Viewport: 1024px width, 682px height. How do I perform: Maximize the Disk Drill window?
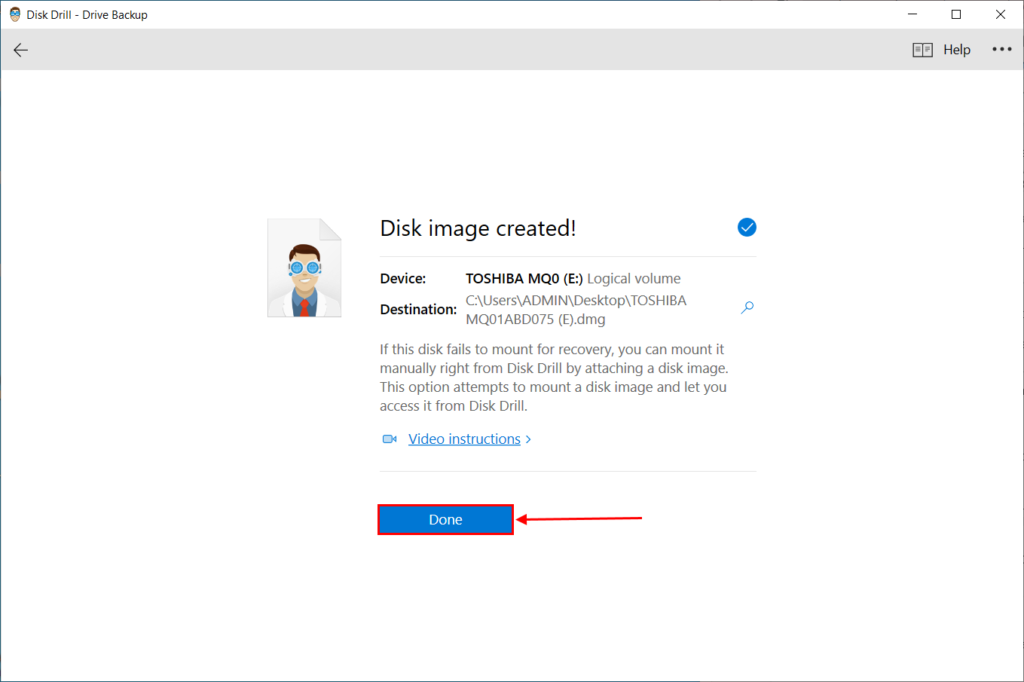click(956, 14)
